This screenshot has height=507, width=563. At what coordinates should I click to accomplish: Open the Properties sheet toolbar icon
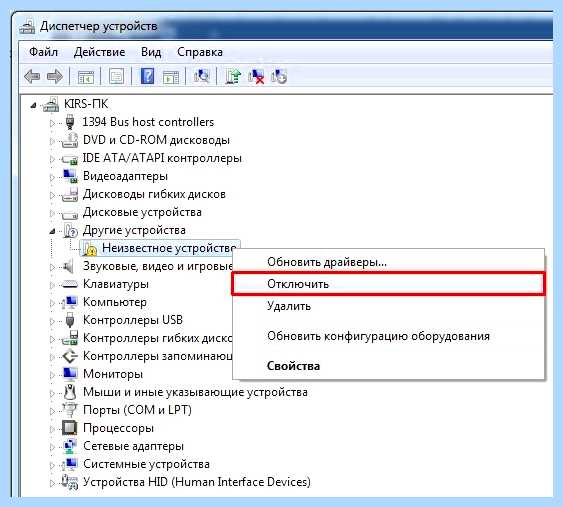click(117, 76)
